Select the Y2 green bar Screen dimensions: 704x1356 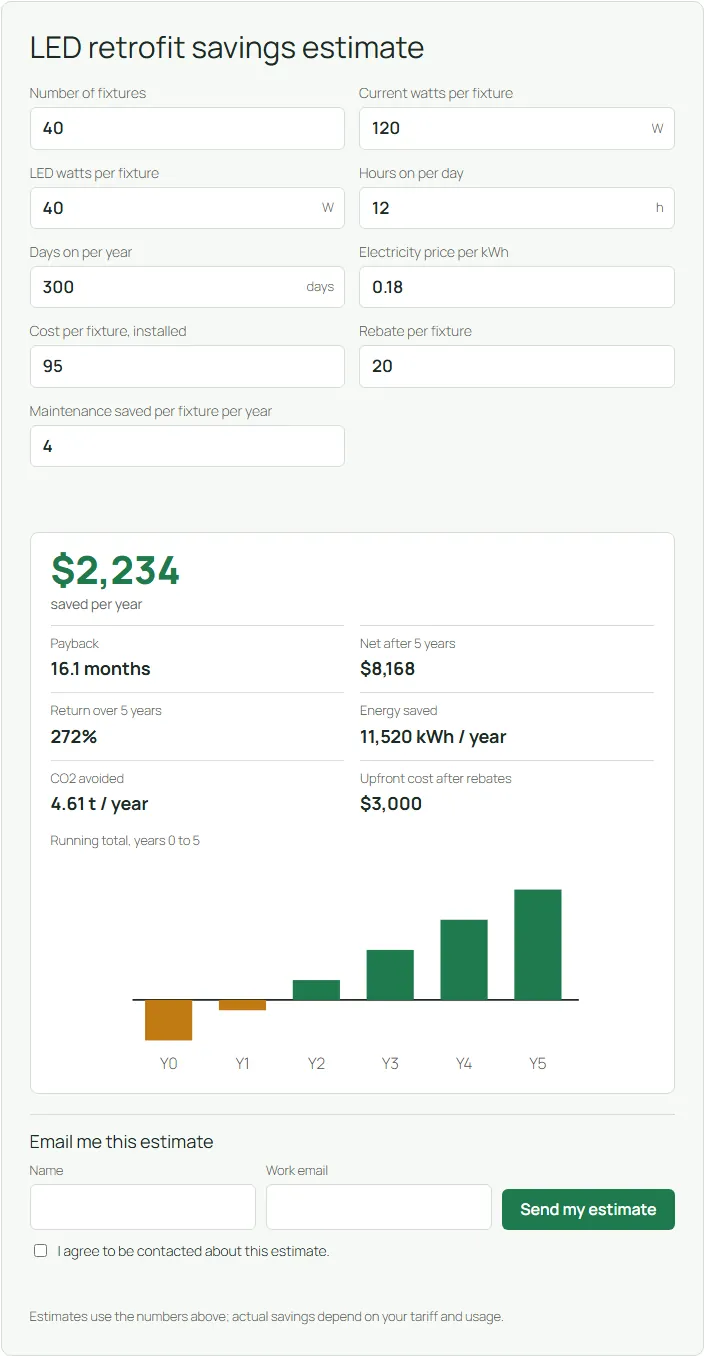click(x=316, y=990)
